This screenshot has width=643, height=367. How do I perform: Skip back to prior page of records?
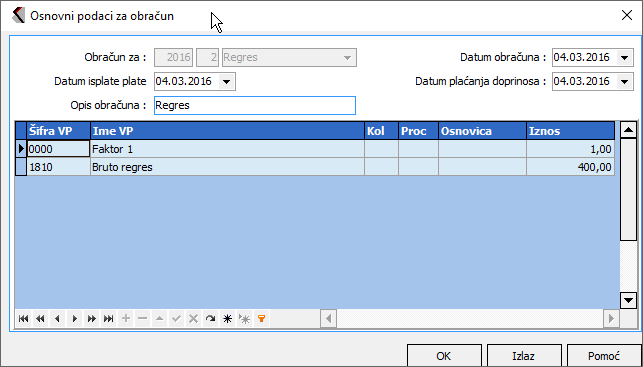pos(40,319)
